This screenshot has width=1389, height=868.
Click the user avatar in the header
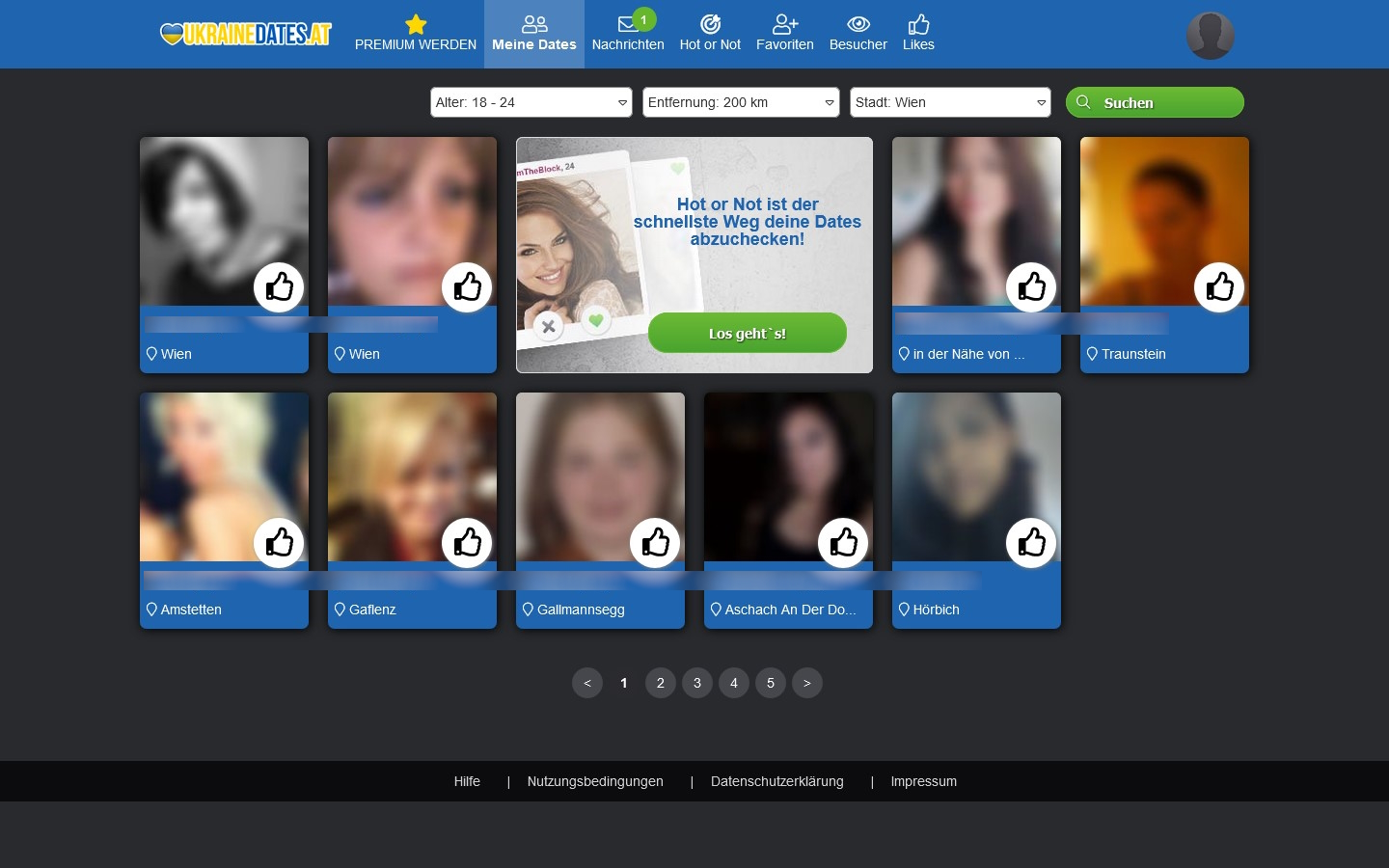coord(1210,36)
